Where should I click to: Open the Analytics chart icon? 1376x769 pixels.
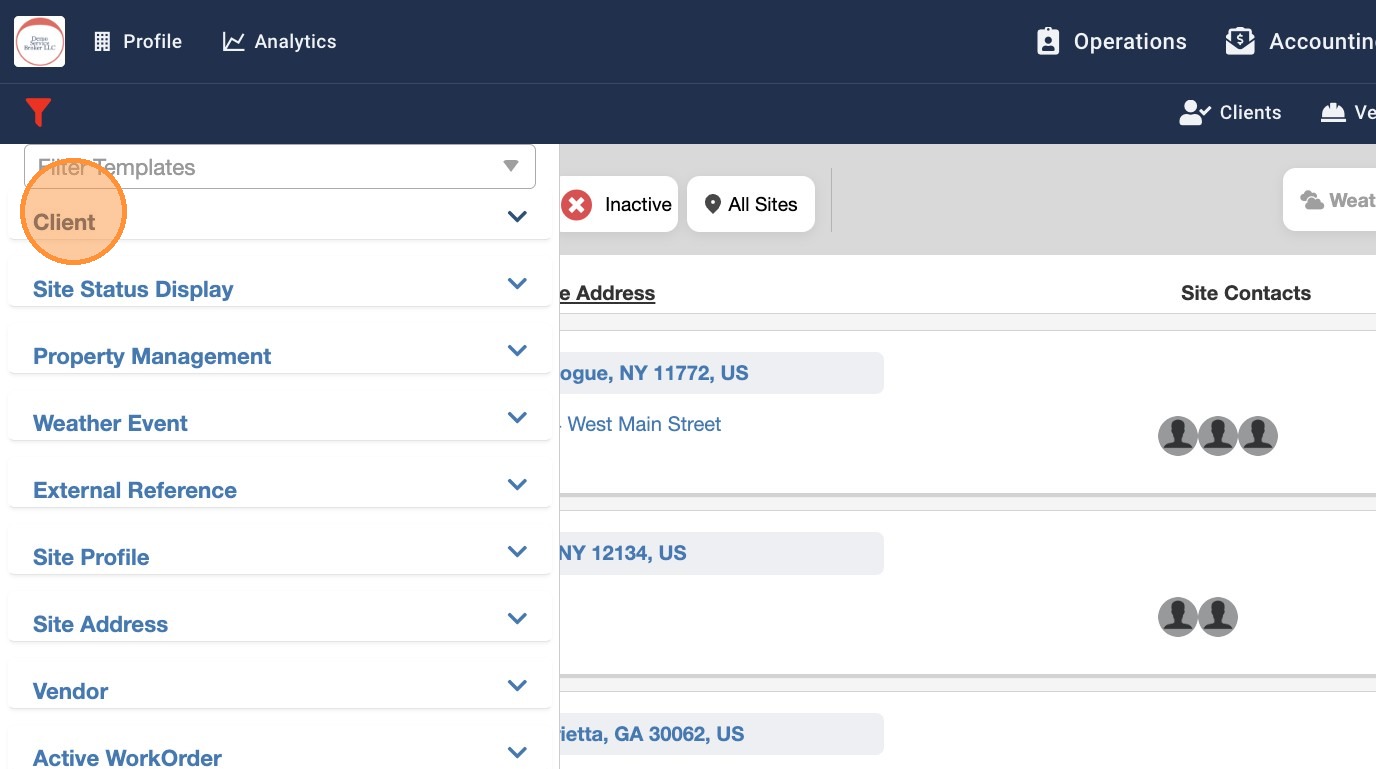(233, 41)
